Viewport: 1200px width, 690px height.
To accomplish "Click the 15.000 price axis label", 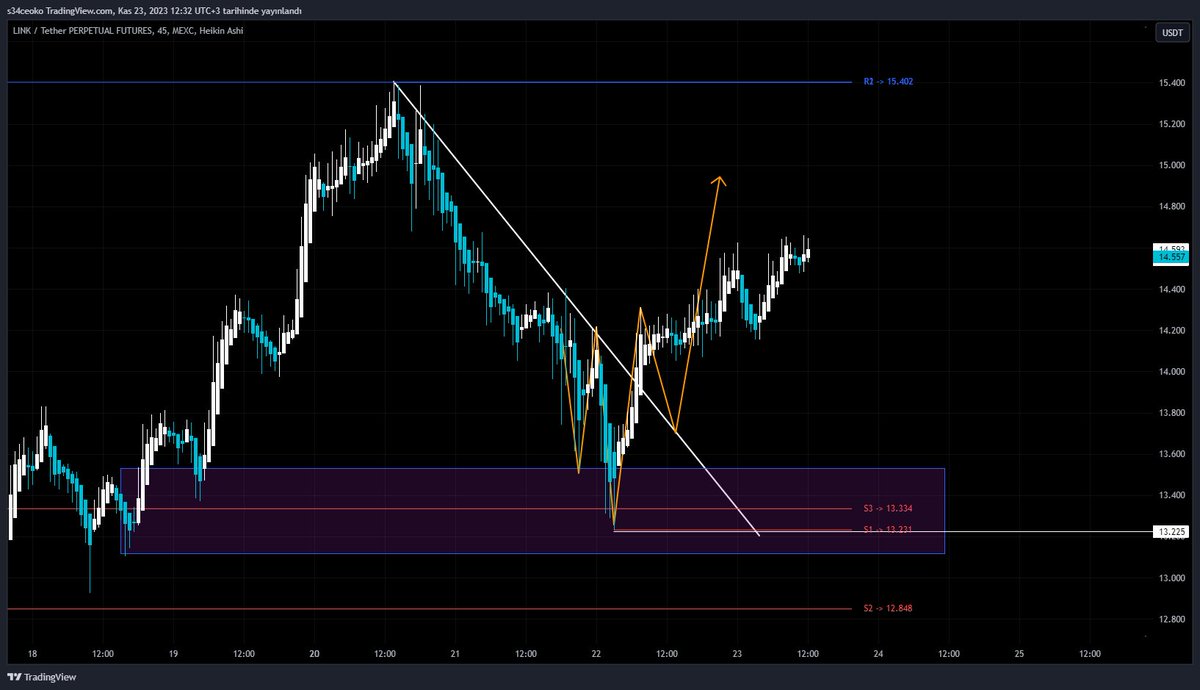I will tap(1171, 165).
